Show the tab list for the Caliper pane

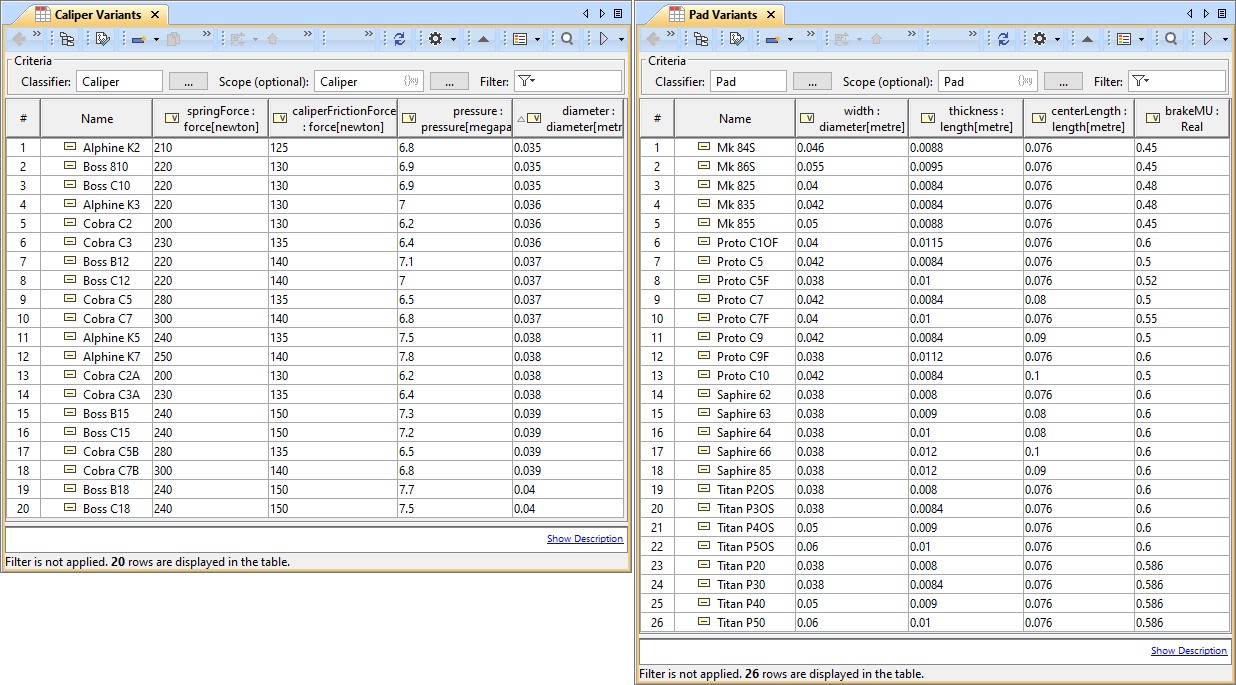pyautogui.click(x=618, y=14)
